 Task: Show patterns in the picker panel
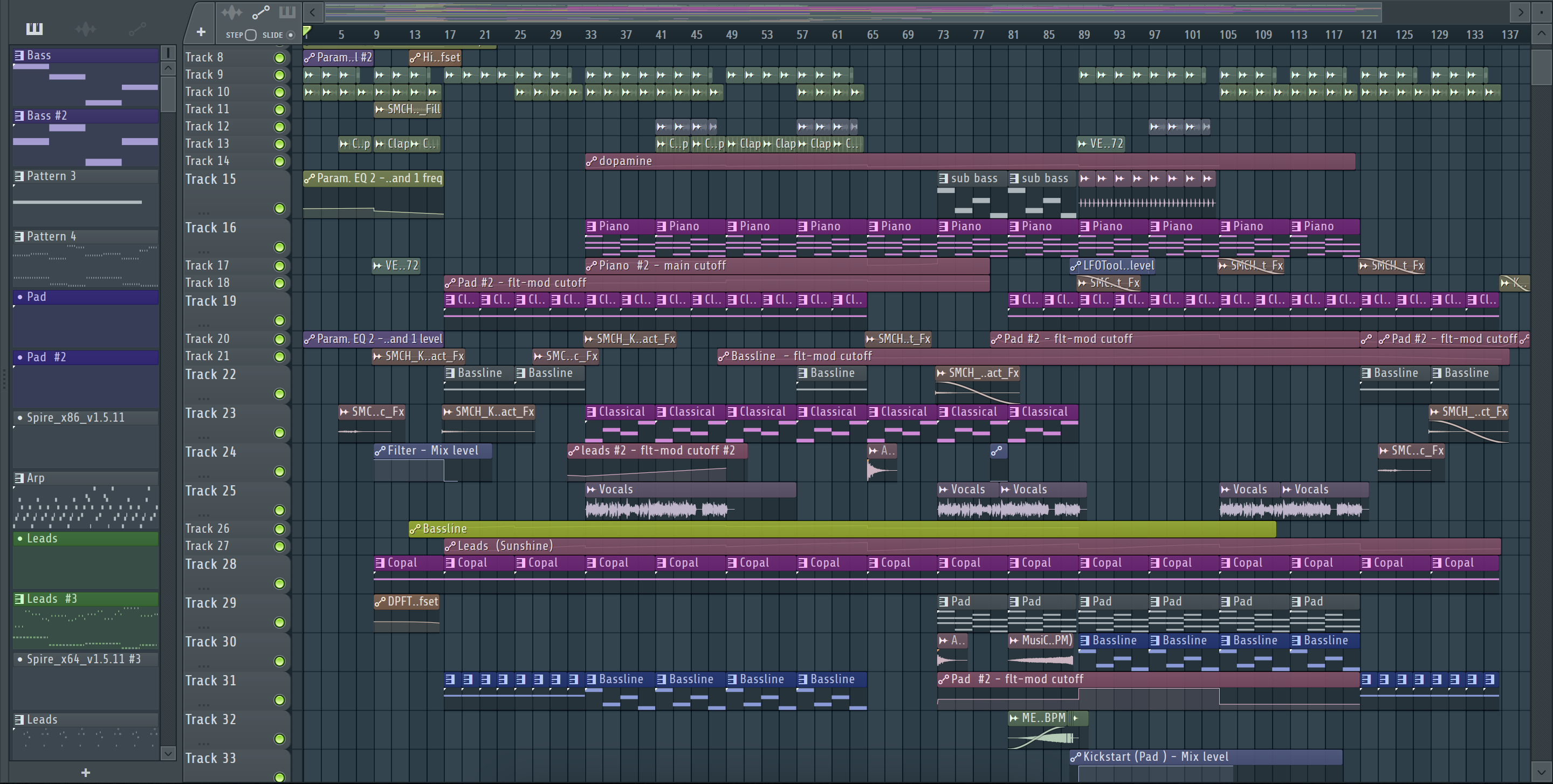[35, 29]
